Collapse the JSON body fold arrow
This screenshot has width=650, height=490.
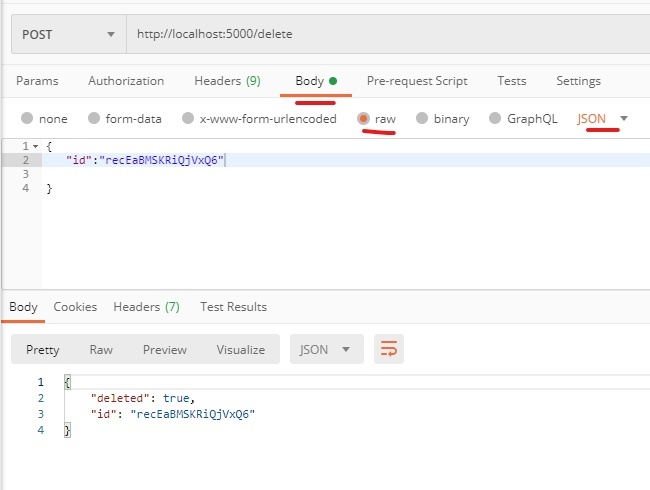click(x=35, y=146)
